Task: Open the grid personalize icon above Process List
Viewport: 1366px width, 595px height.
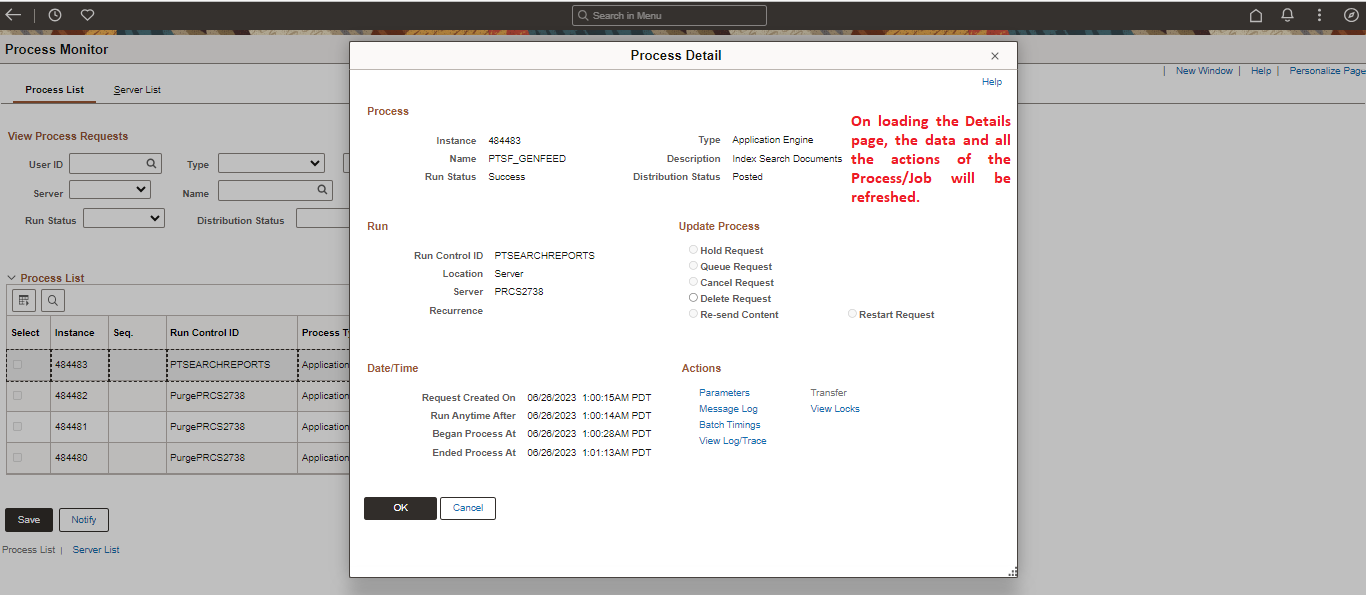Action: pos(23,299)
